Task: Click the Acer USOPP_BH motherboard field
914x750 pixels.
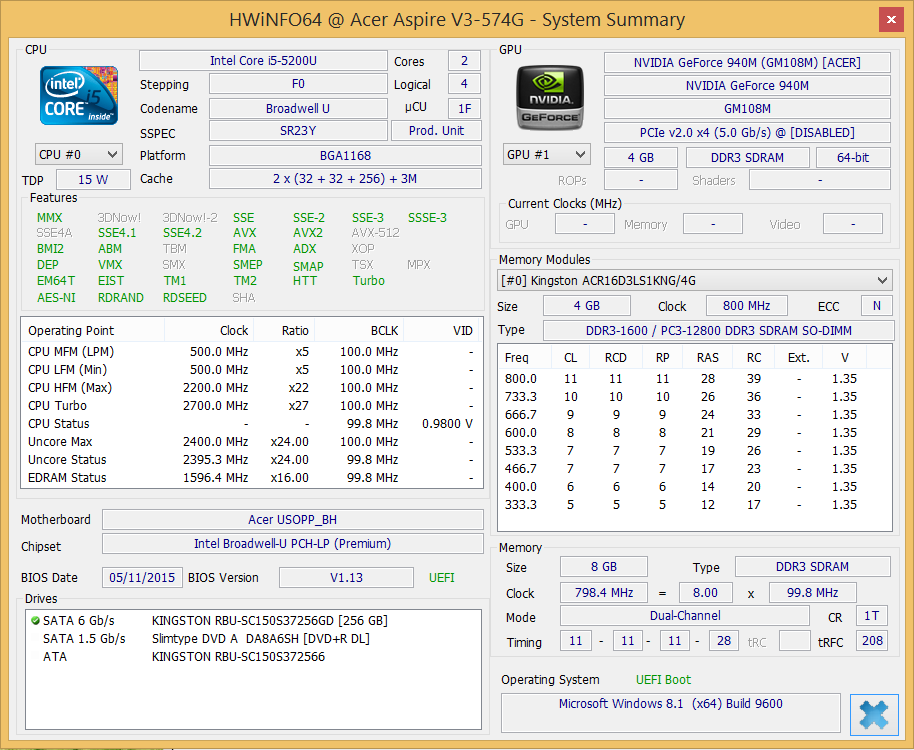Action: point(293,520)
